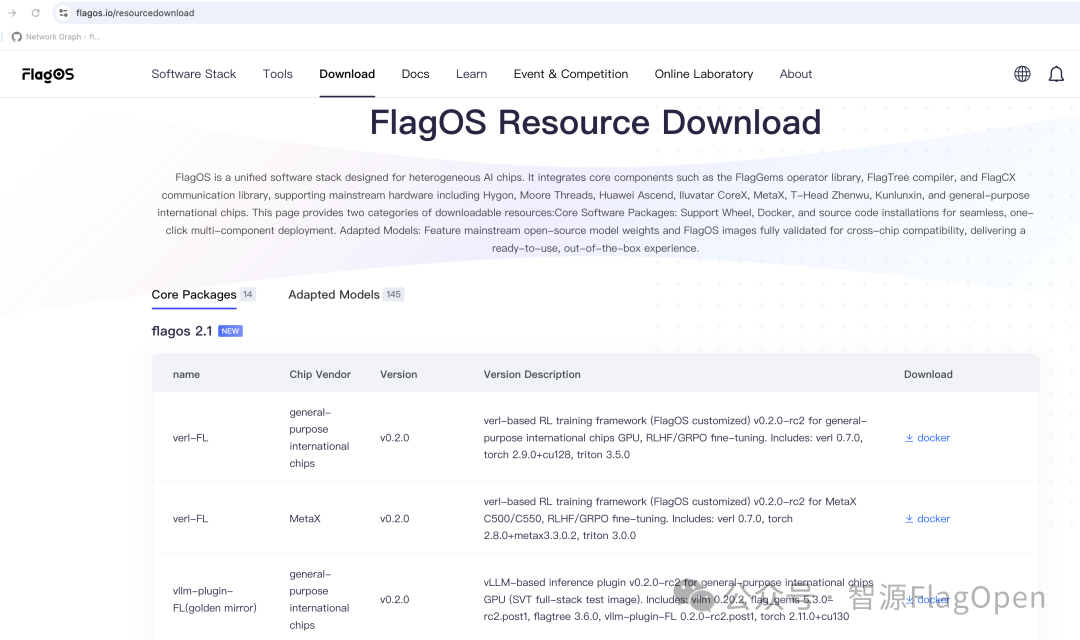Open the notifications bell icon

pos(1056,74)
